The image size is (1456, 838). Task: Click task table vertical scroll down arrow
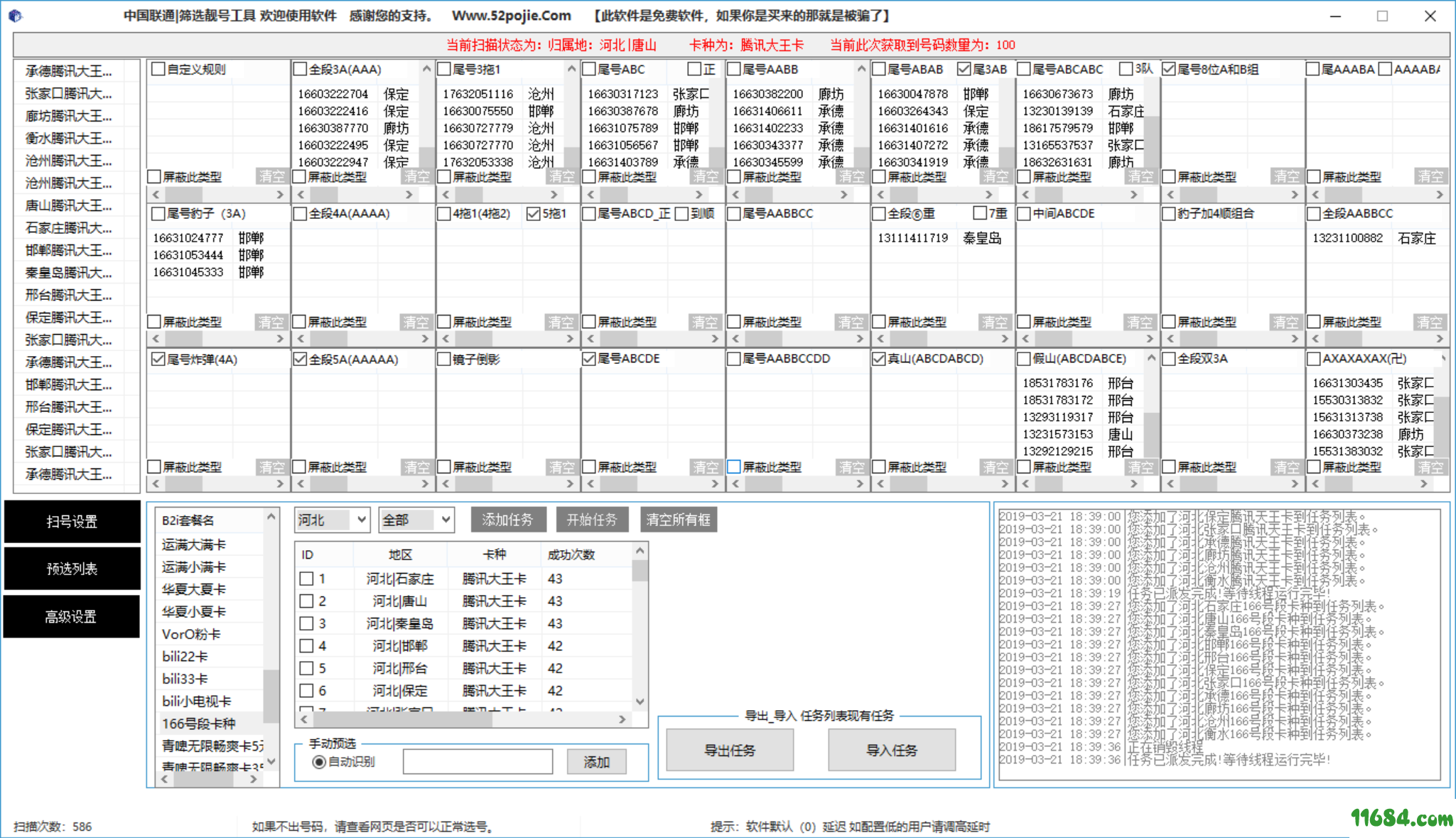[x=640, y=701]
